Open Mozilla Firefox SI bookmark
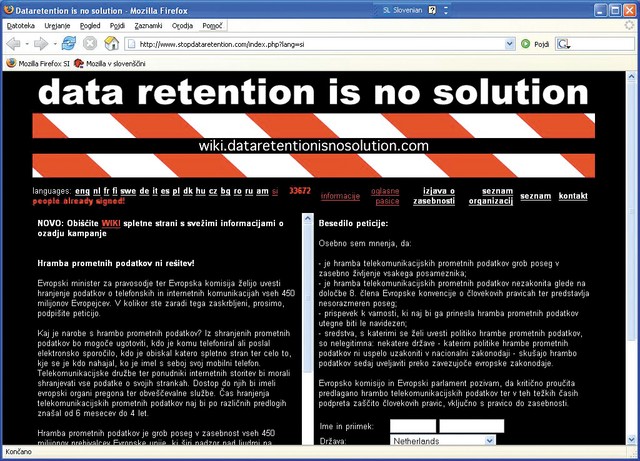The image size is (640, 461). tap(38, 63)
